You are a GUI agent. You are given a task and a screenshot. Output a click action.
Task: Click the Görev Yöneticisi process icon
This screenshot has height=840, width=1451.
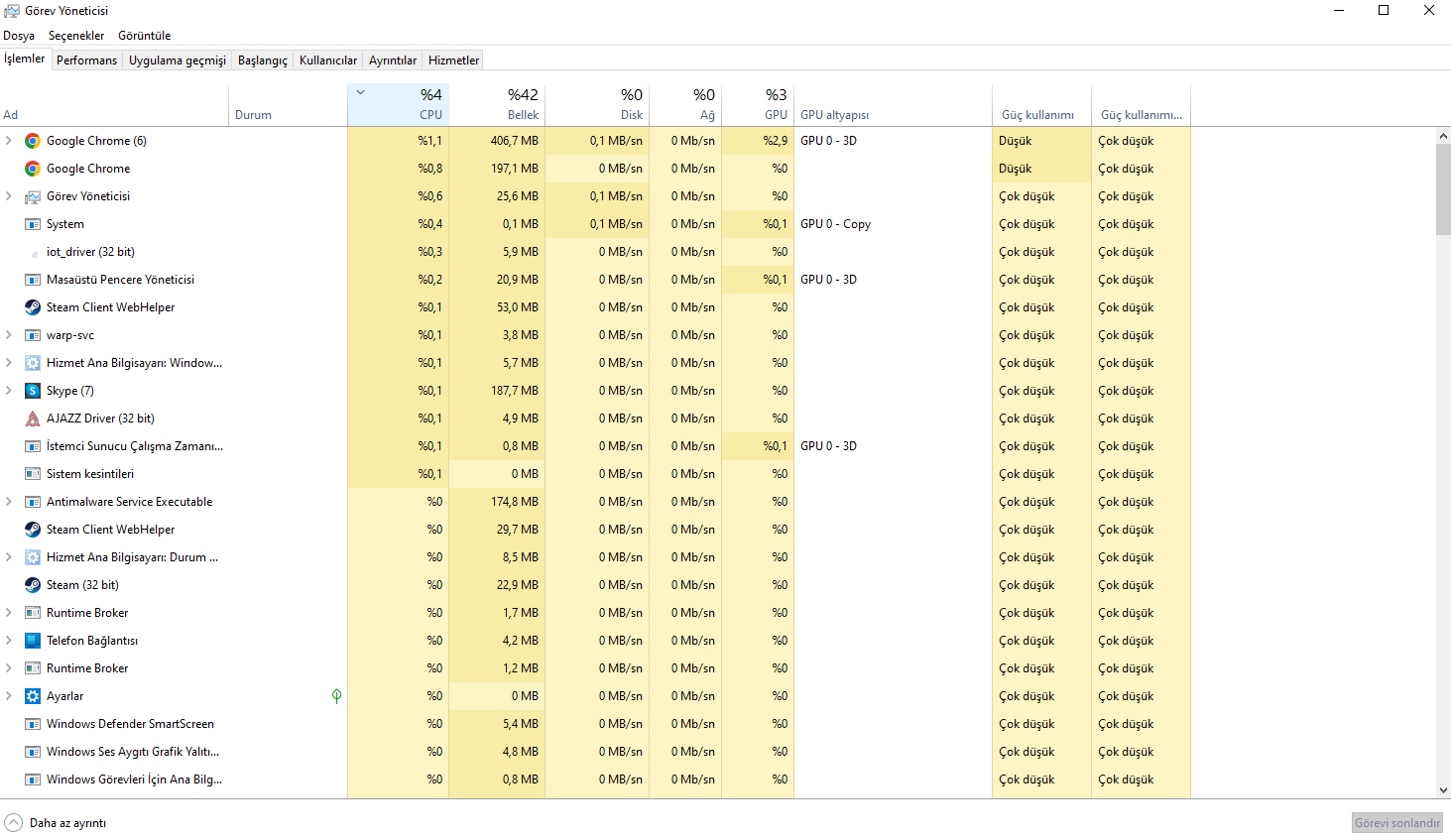[x=33, y=196]
